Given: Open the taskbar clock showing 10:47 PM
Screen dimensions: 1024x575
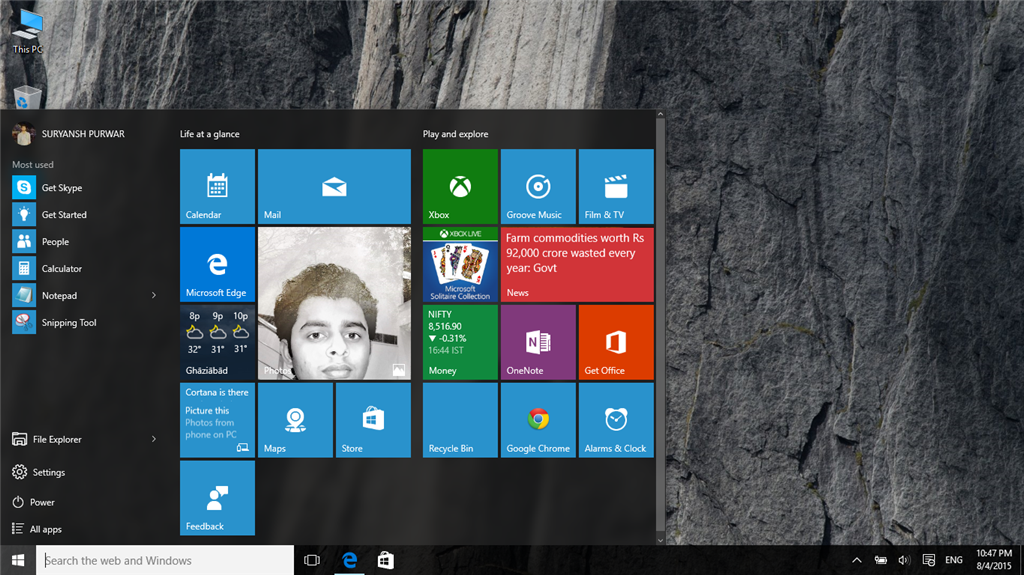Looking at the screenshot, I should coord(993,560).
